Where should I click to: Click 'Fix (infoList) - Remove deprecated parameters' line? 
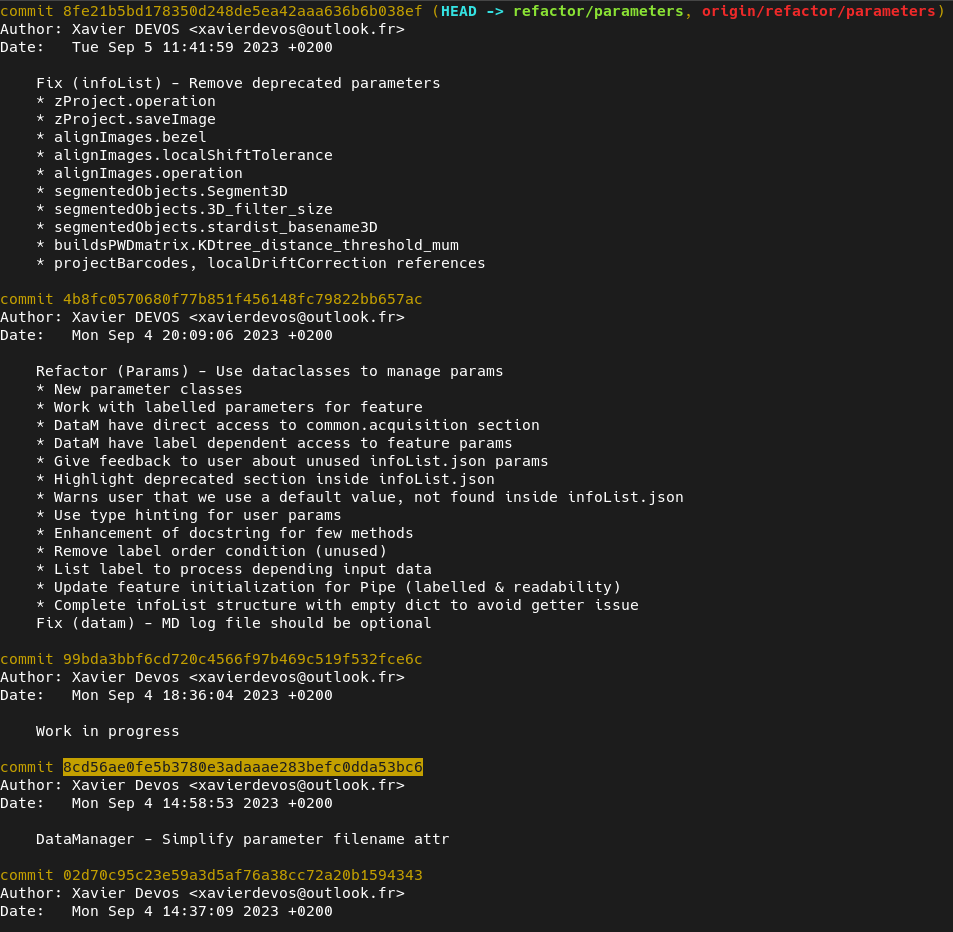coord(238,83)
